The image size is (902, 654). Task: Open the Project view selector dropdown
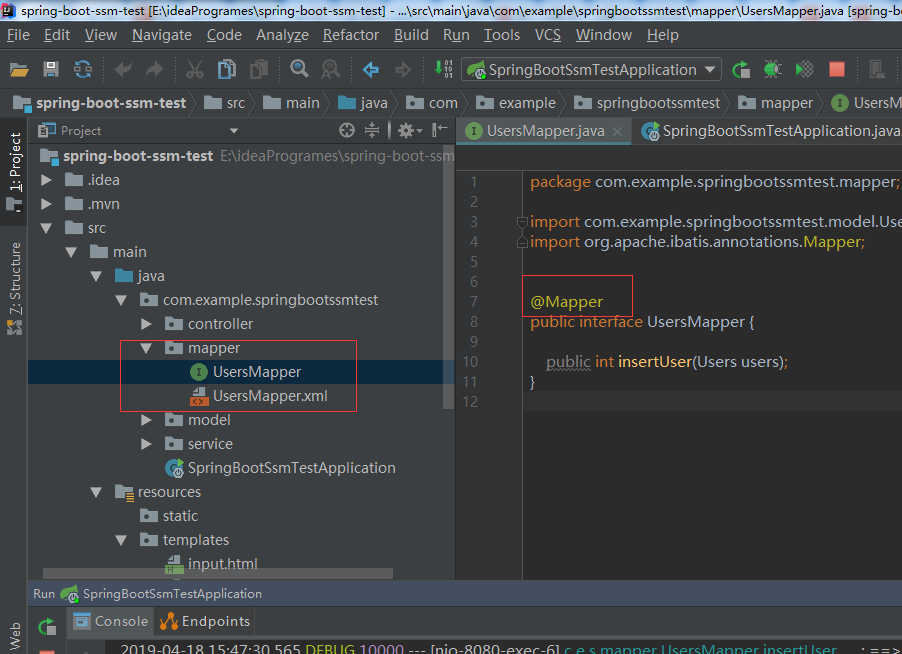click(234, 131)
